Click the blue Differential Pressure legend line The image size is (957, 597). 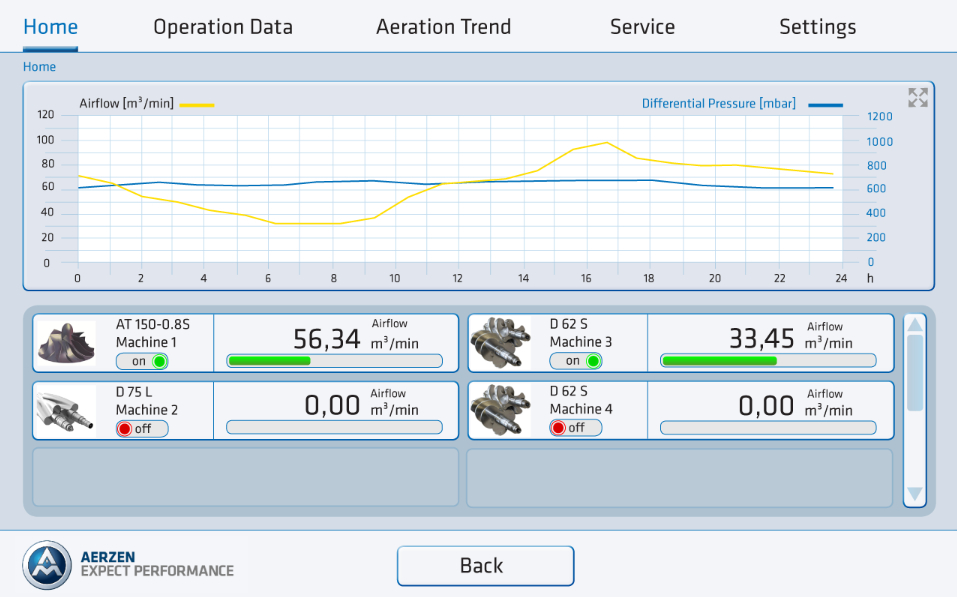tap(825, 104)
